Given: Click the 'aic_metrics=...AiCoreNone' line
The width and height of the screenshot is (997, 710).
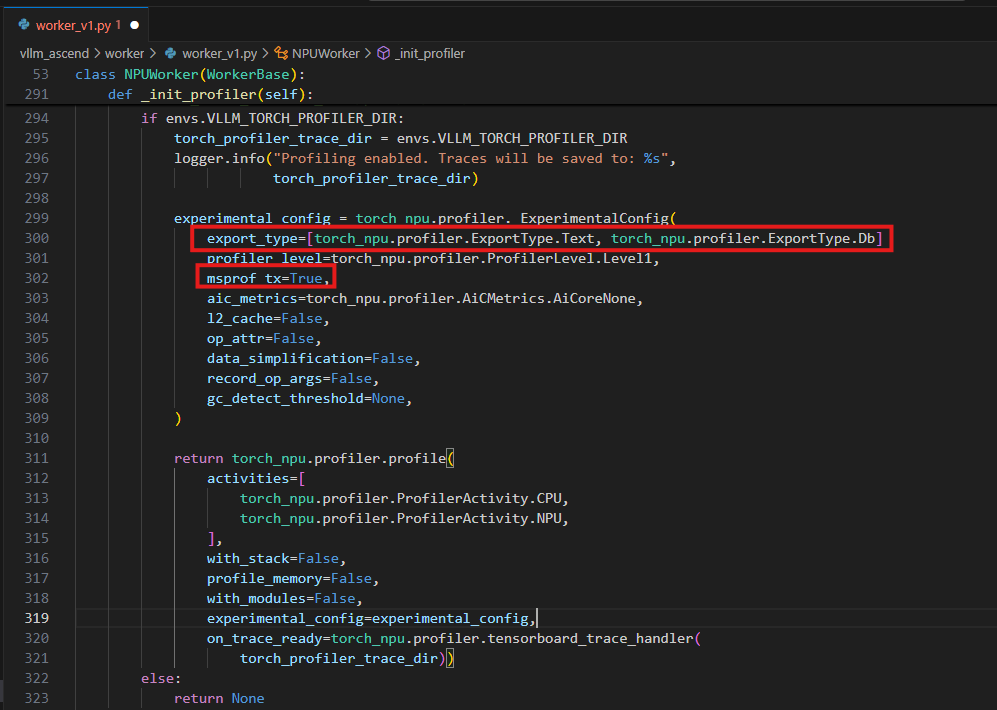Looking at the screenshot, I should [x=425, y=299].
